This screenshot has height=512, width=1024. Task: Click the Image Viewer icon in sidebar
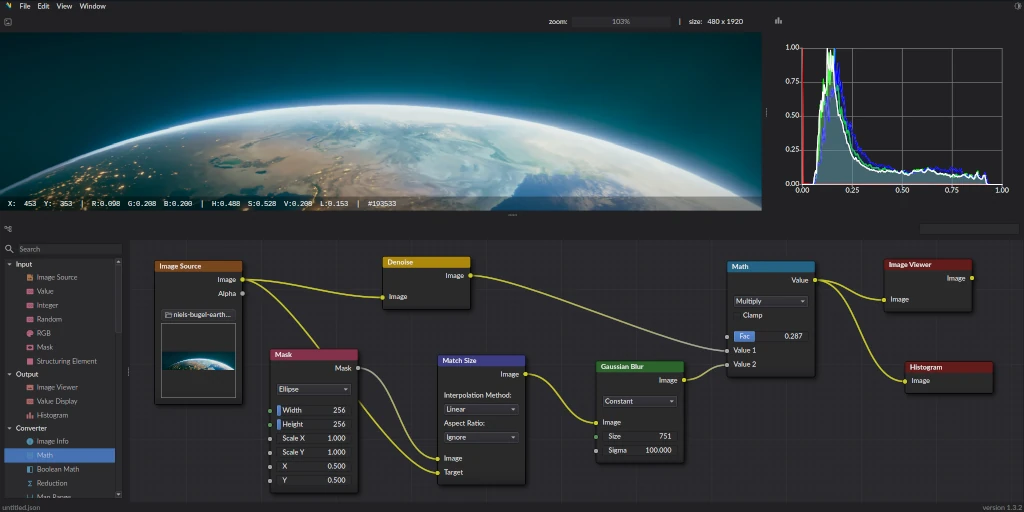pos(30,387)
